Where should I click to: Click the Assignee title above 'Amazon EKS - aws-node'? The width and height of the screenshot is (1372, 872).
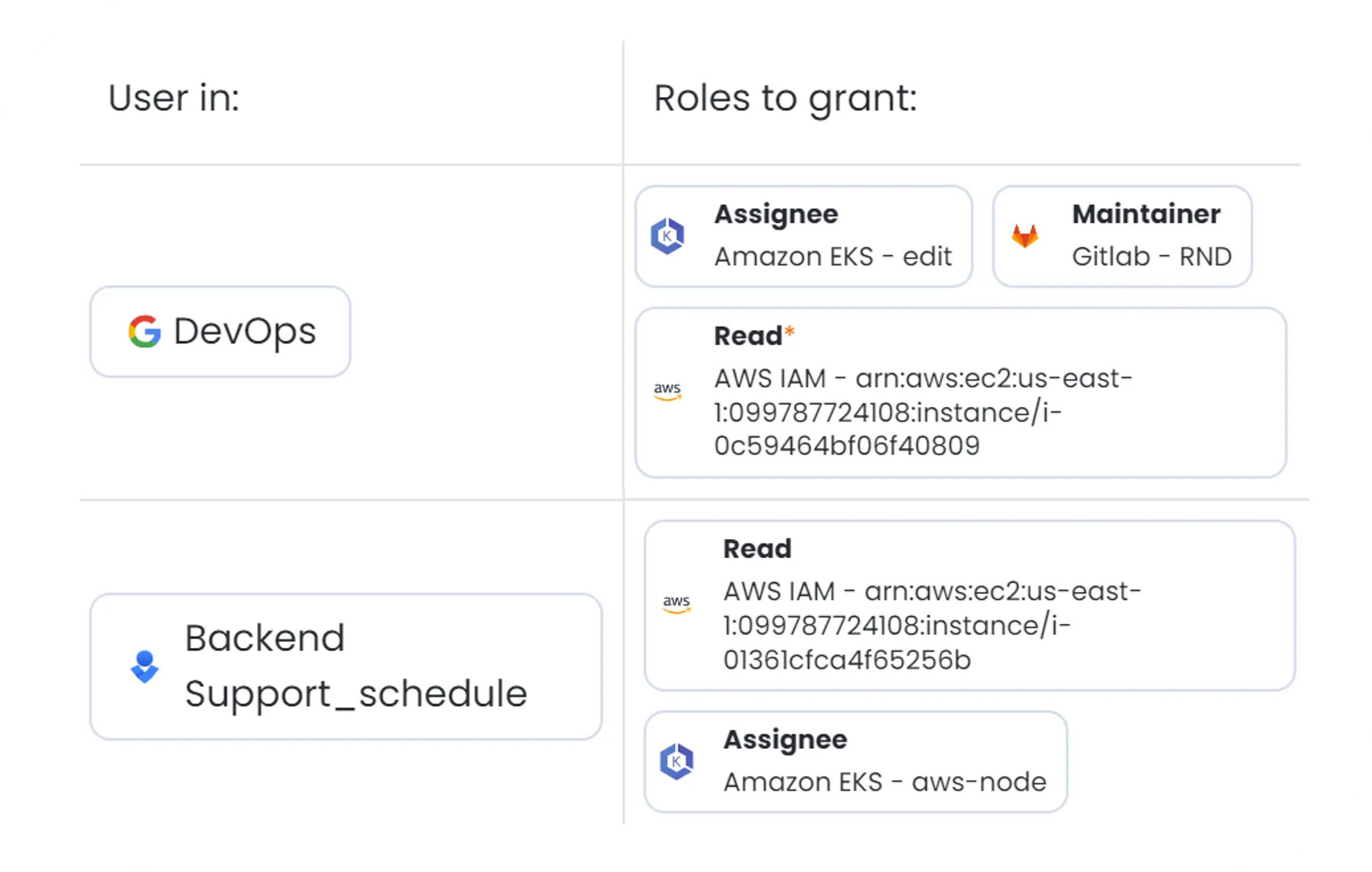[x=785, y=740]
